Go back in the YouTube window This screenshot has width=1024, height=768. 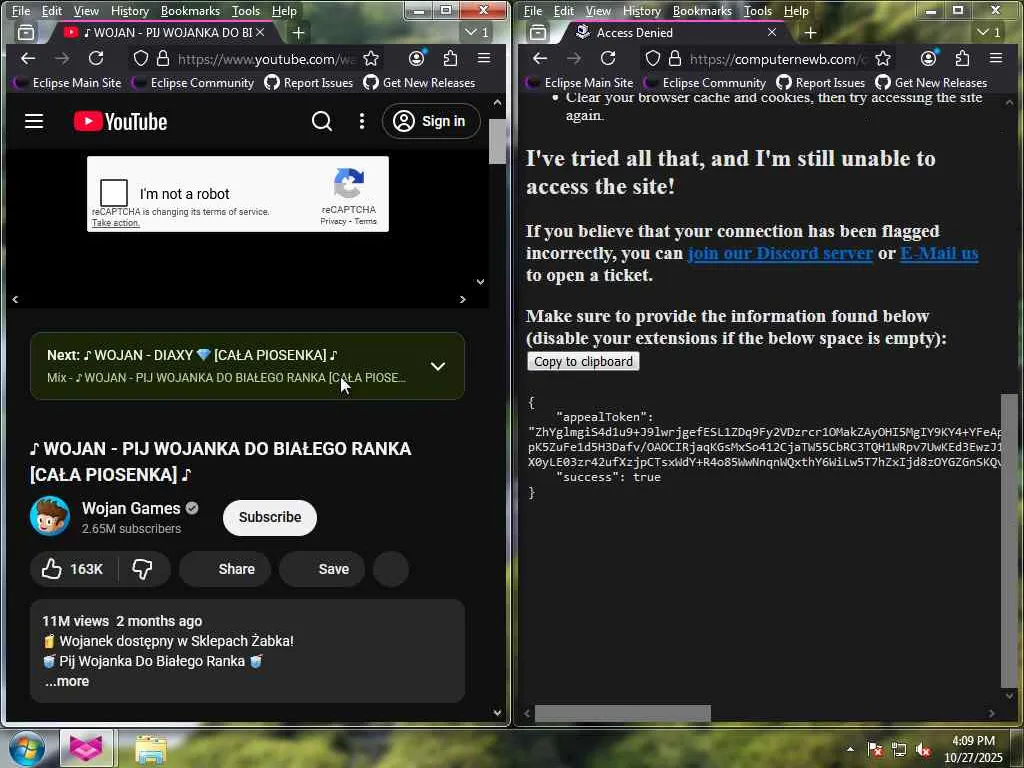coord(28,59)
